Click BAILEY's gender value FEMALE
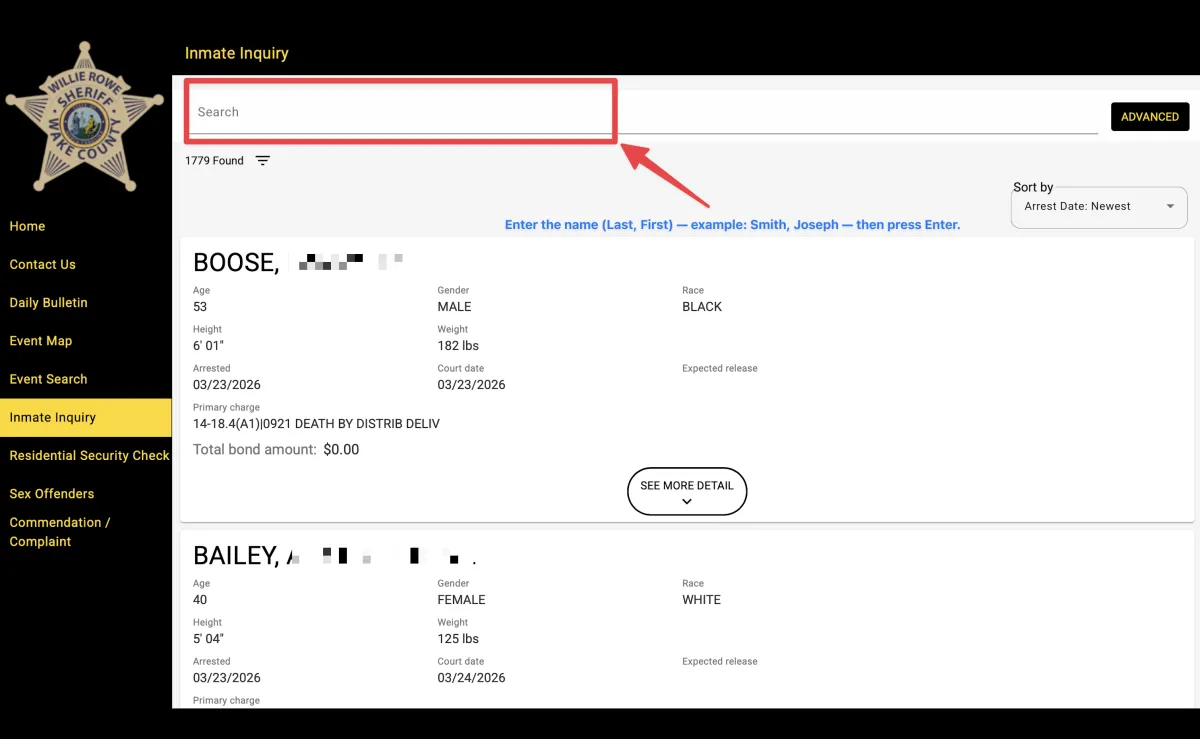The width and height of the screenshot is (1200, 739). coord(461,600)
